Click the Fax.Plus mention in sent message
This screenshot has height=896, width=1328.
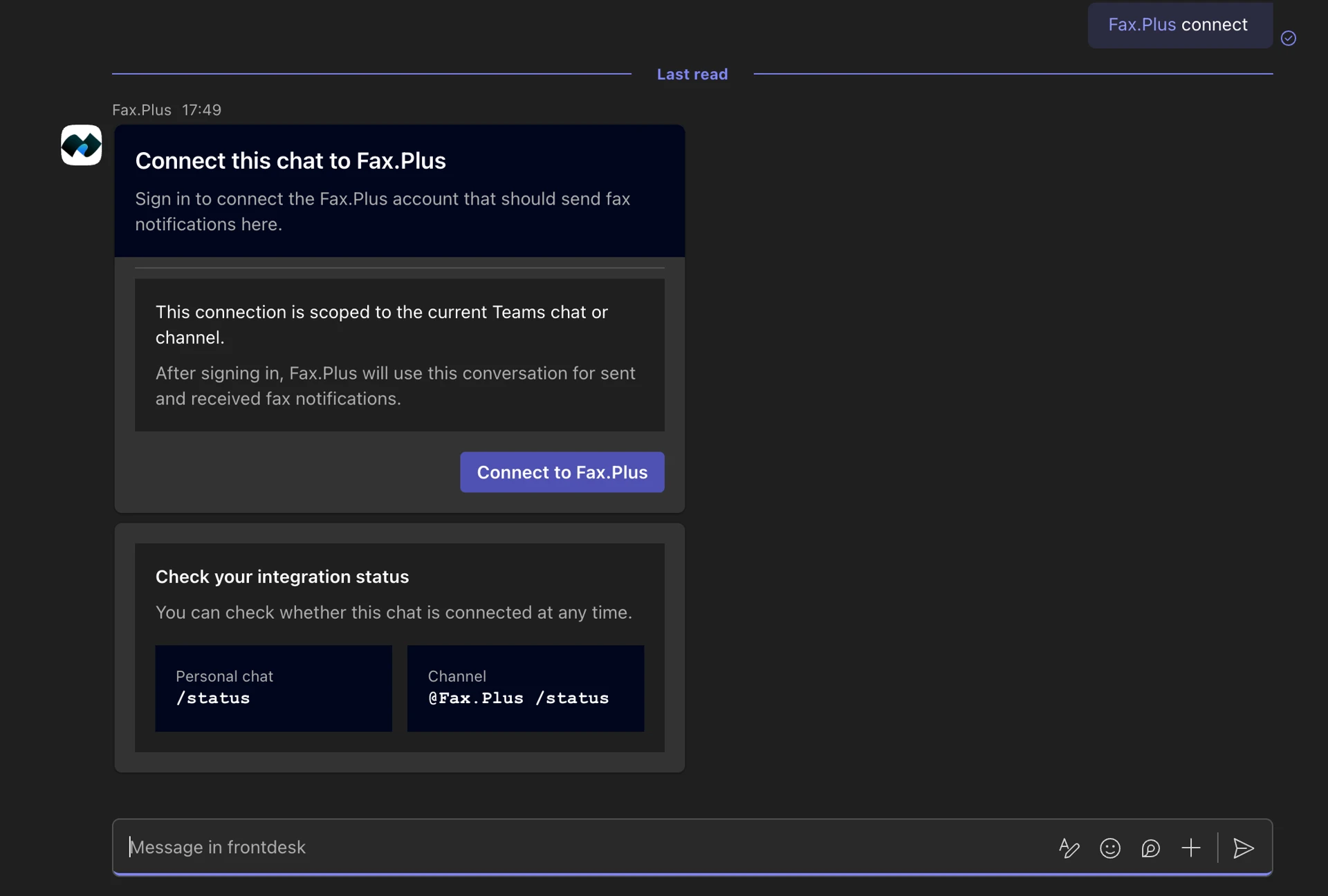1142,25
